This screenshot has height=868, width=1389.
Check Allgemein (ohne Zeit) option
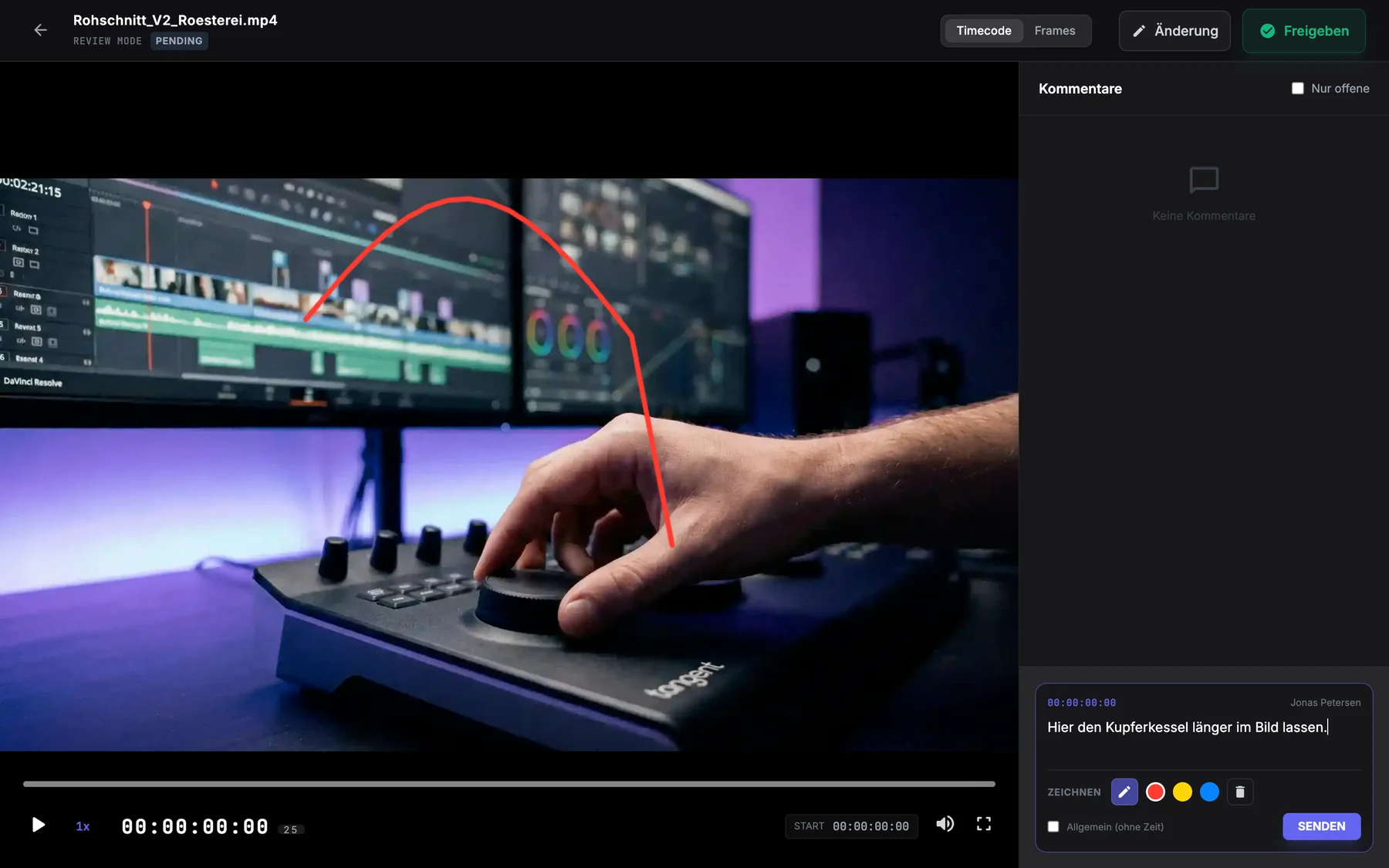(1053, 826)
